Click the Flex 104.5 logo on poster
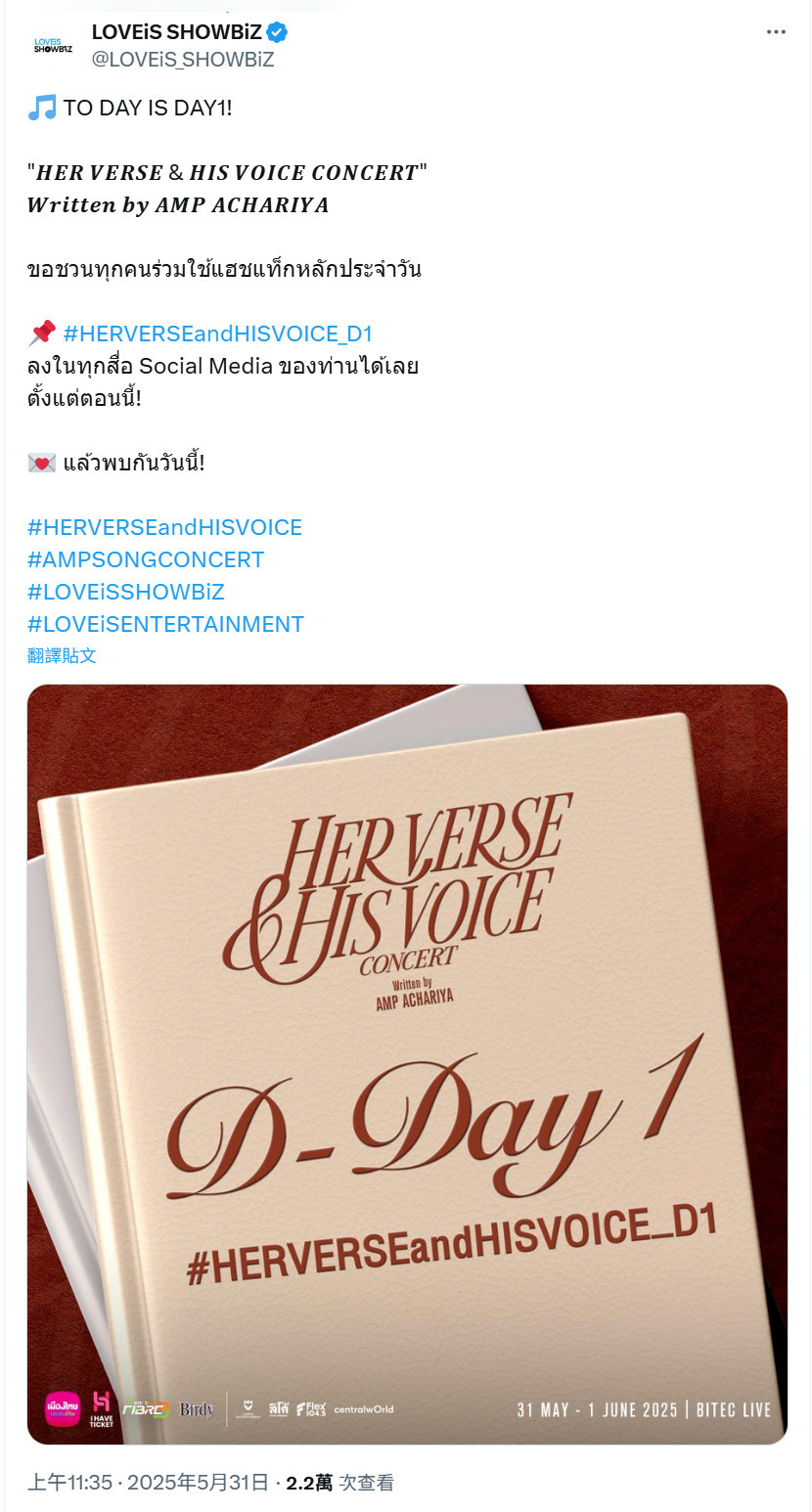The width and height of the screenshot is (812, 1512). click(311, 1409)
